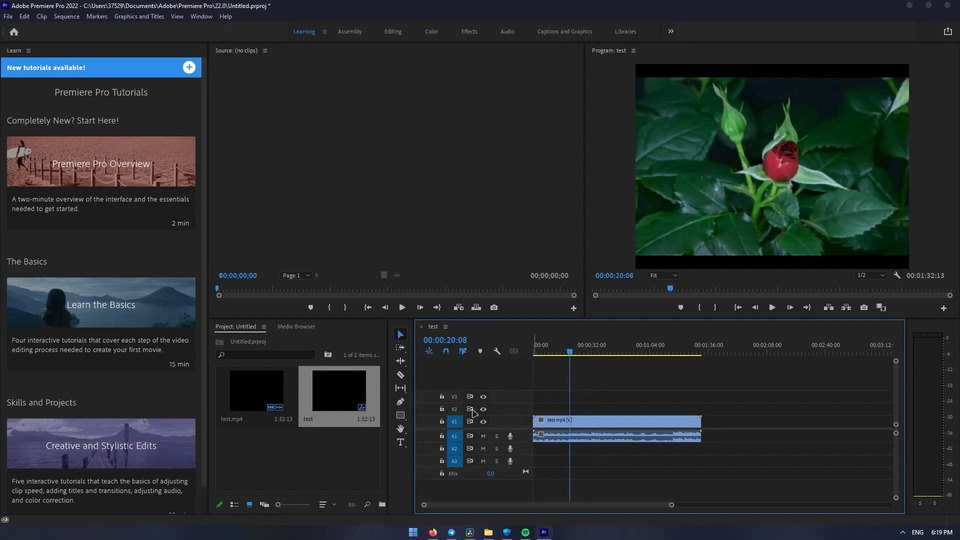Play the Program monitor video
The image size is (960, 540).
click(772, 308)
